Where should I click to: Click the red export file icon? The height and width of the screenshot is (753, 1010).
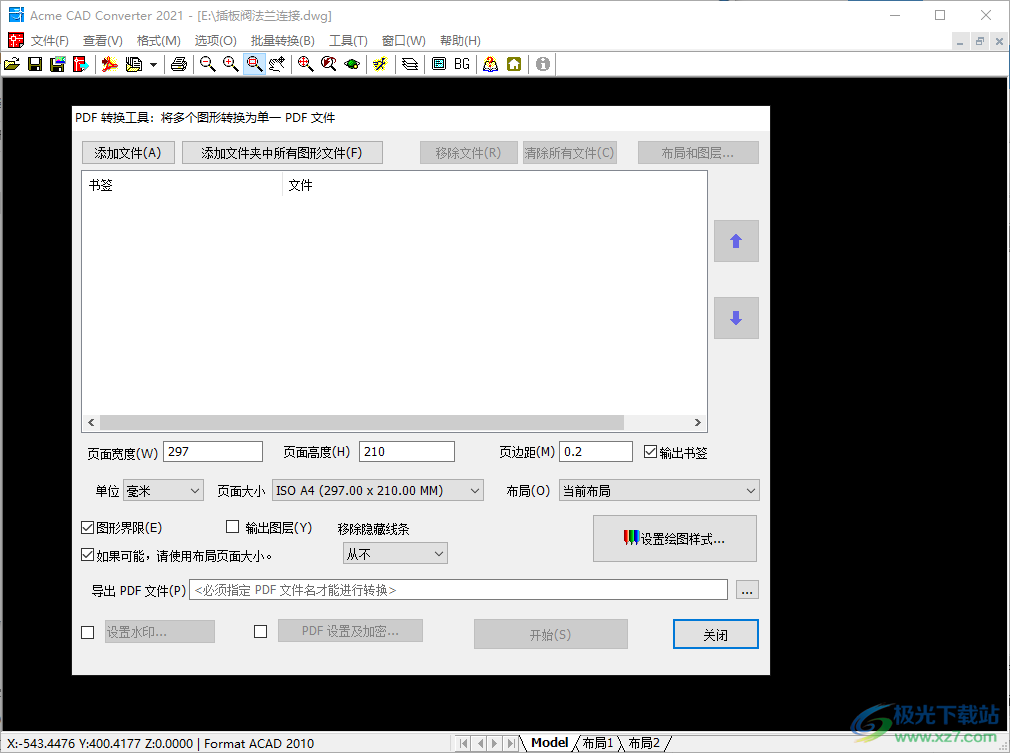coord(80,64)
